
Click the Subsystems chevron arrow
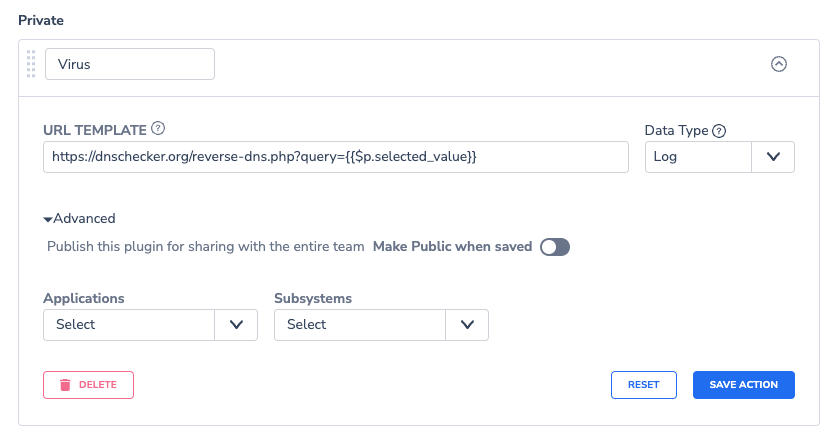(467, 325)
